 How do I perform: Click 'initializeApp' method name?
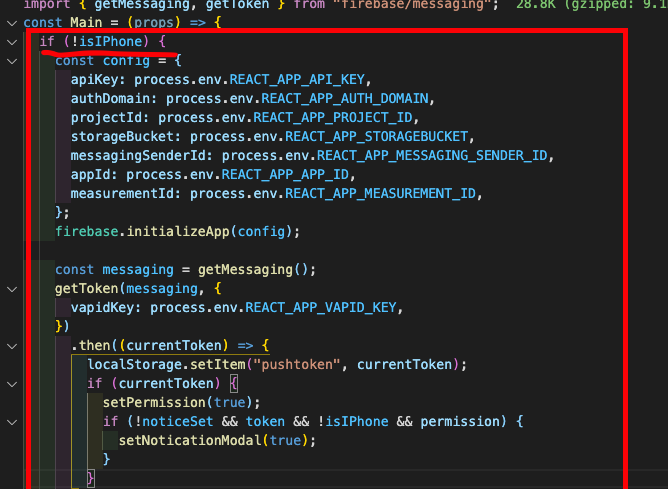[178, 232]
